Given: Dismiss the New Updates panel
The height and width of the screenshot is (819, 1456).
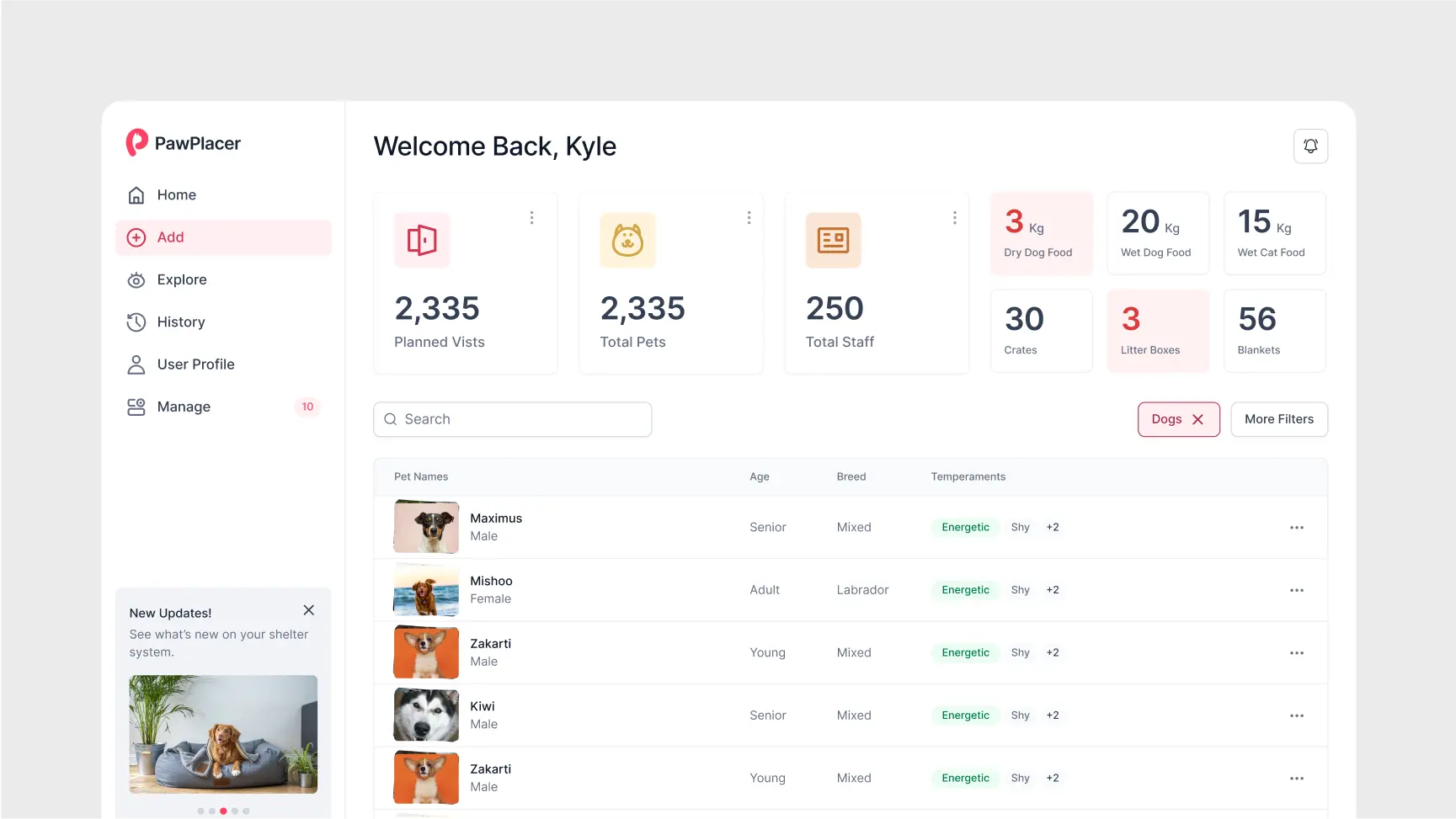Looking at the screenshot, I should coord(308,609).
